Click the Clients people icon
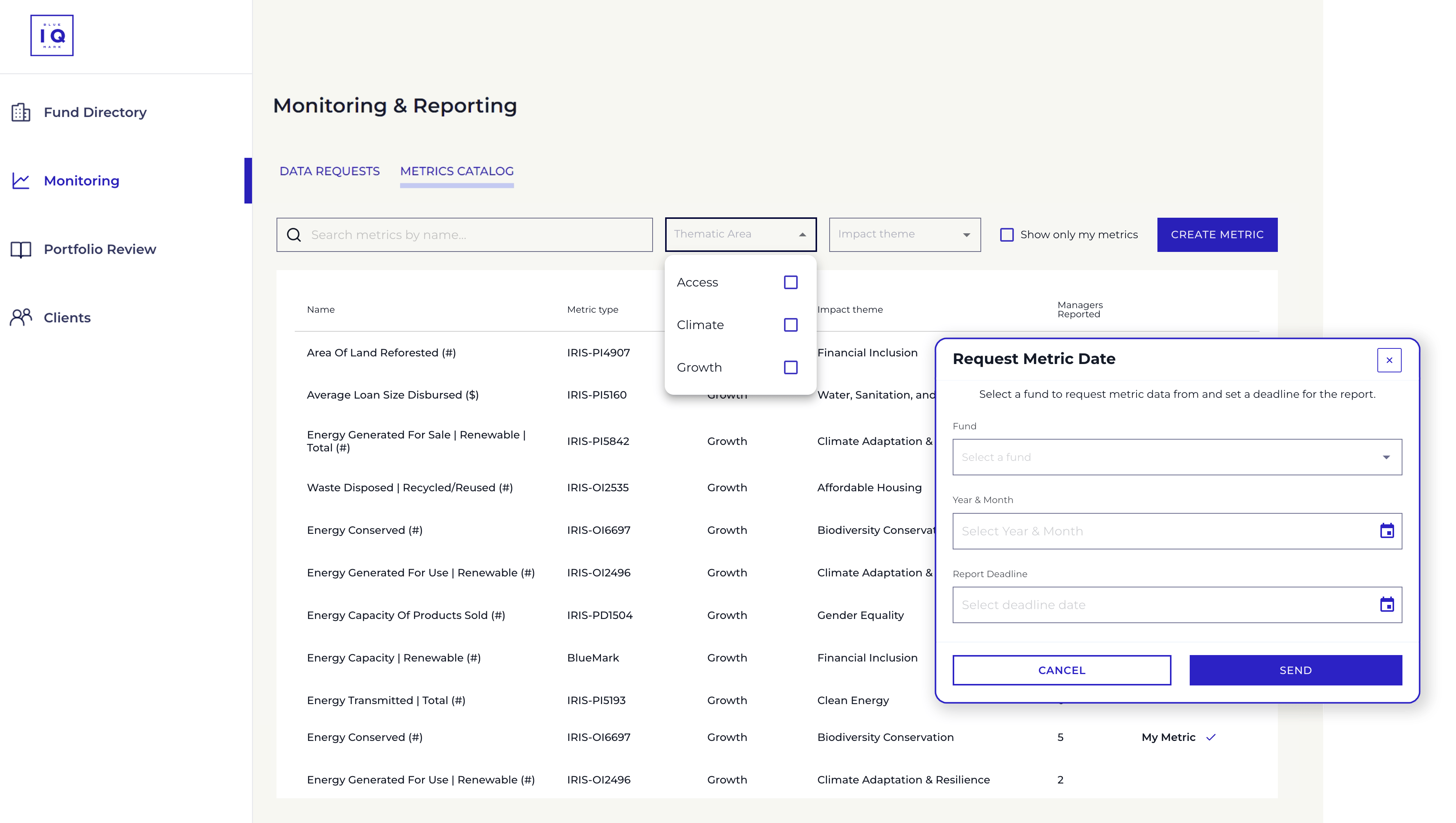The width and height of the screenshot is (1456, 823). 21,318
